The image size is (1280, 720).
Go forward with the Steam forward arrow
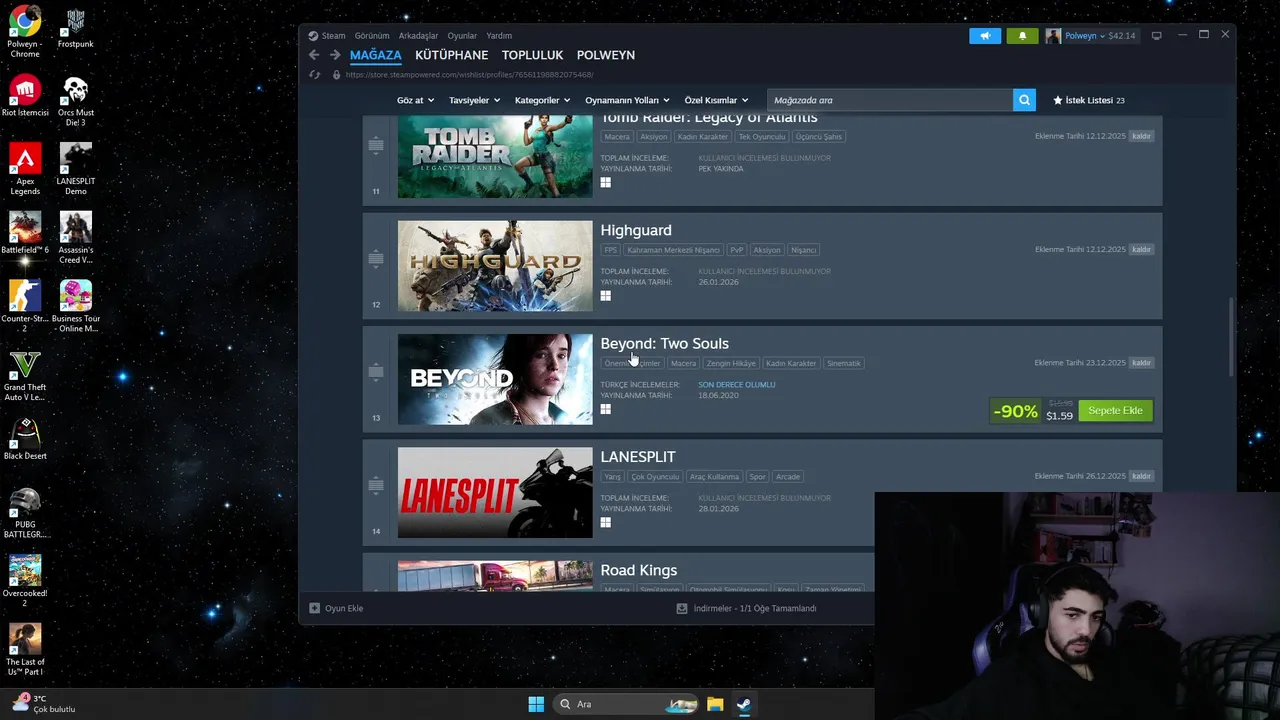335,55
